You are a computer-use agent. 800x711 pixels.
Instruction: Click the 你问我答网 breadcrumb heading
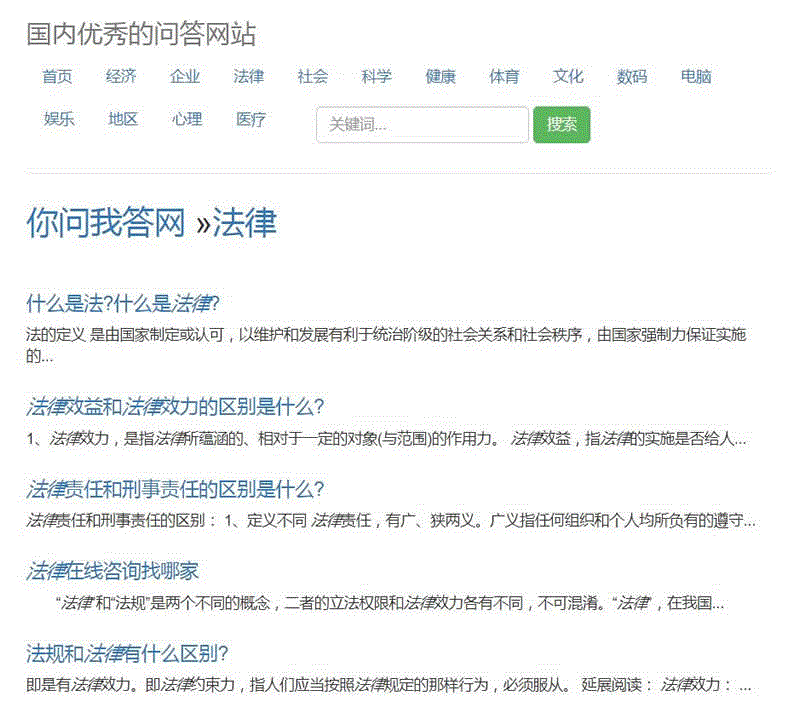106,223
